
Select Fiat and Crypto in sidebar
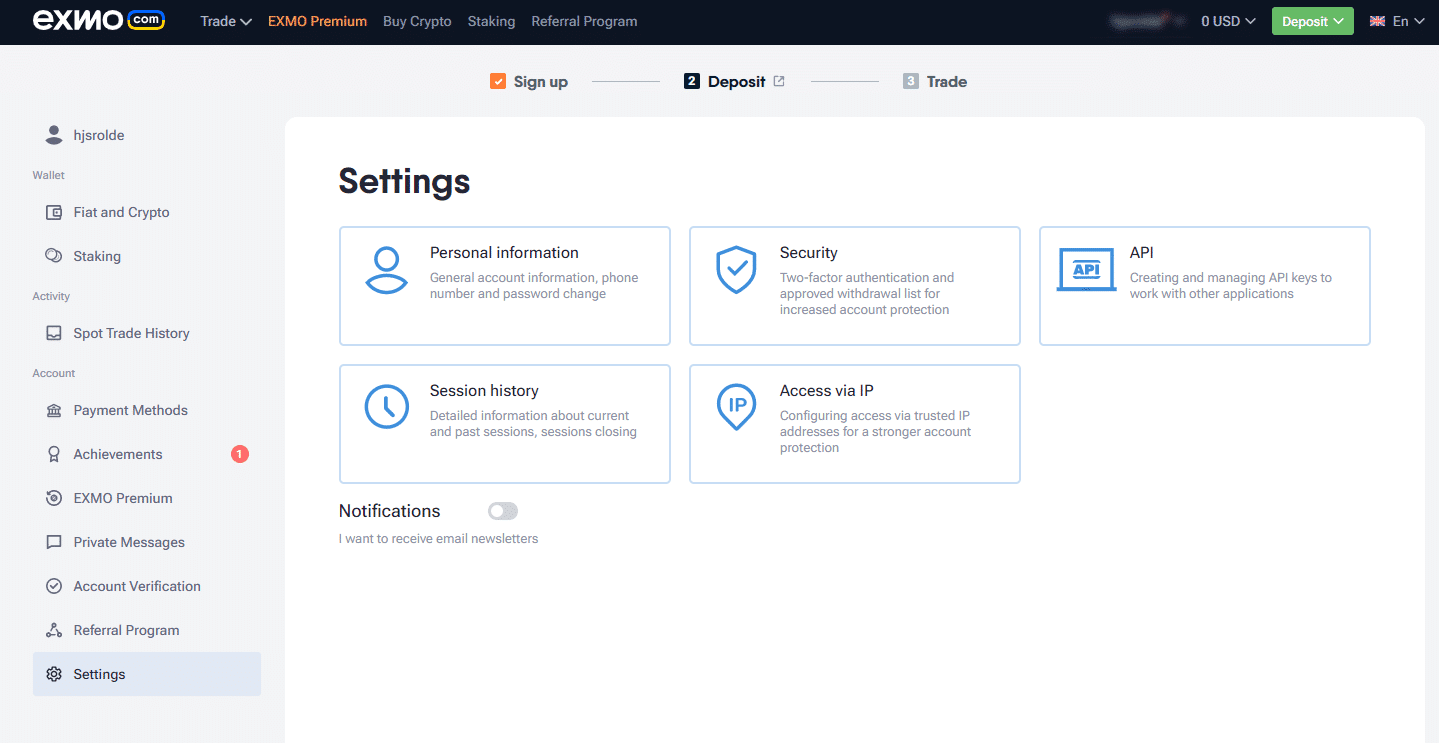click(147, 212)
